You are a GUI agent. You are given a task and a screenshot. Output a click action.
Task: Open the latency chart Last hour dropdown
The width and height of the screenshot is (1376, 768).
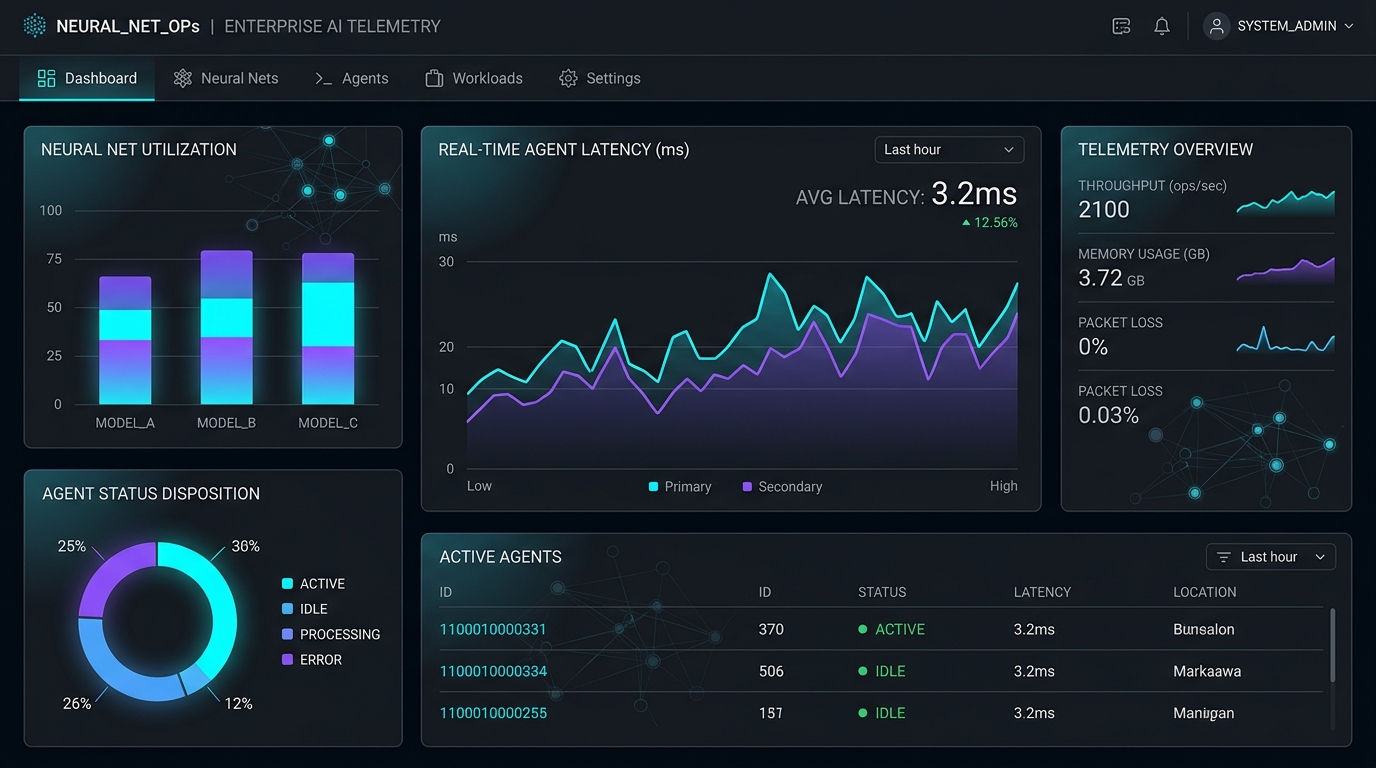[949, 149]
